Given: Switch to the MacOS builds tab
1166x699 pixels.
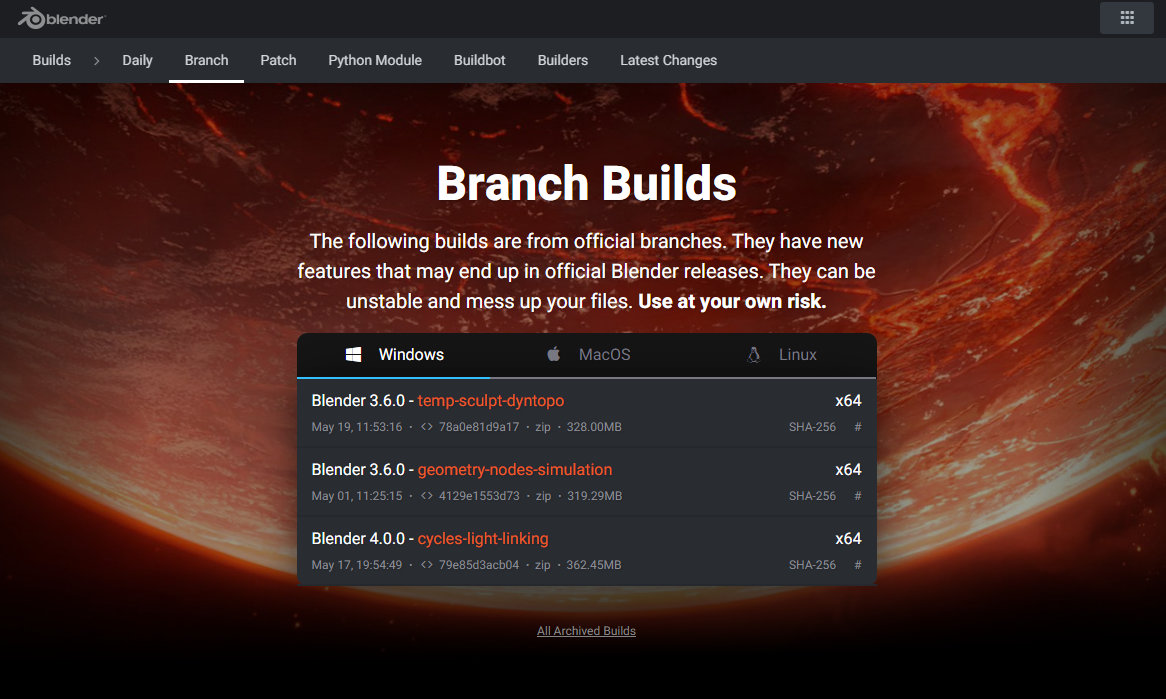Looking at the screenshot, I should [x=604, y=355].
